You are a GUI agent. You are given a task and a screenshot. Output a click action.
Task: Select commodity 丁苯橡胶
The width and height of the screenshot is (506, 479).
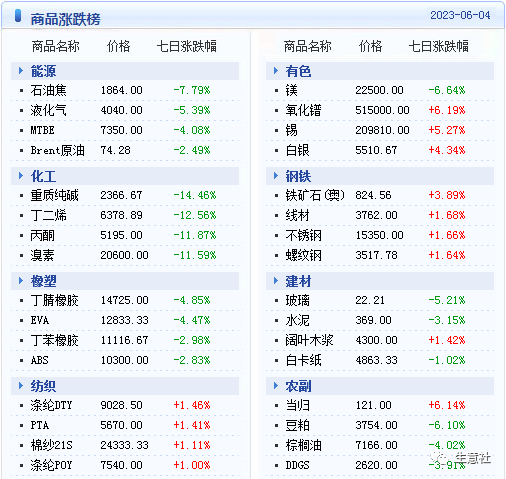pos(54,340)
